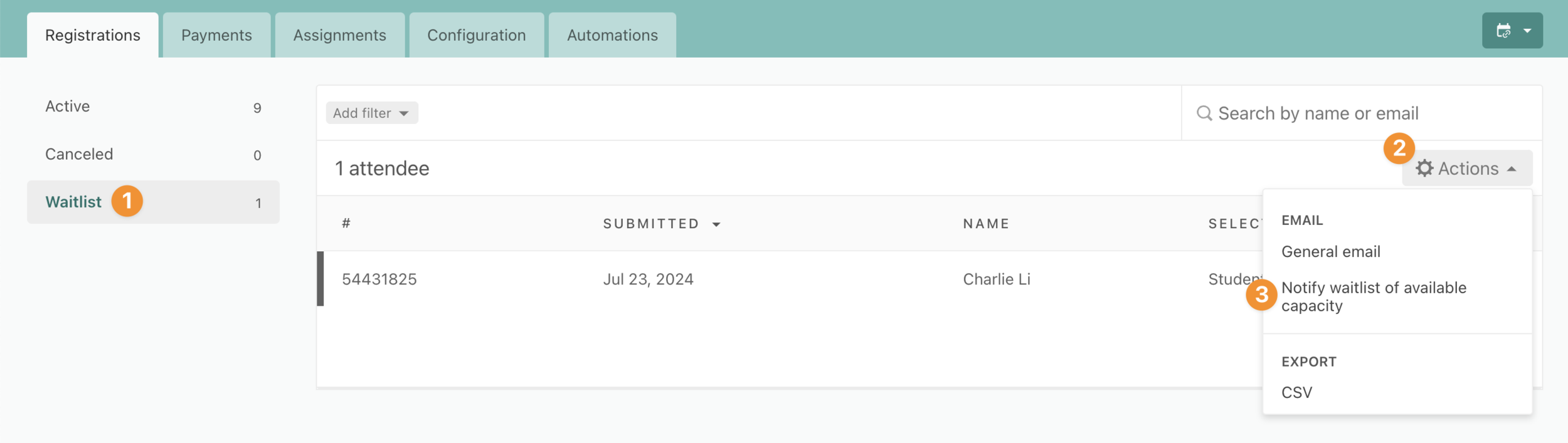Click the calendar link icon button

pyautogui.click(x=1503, y=31)
